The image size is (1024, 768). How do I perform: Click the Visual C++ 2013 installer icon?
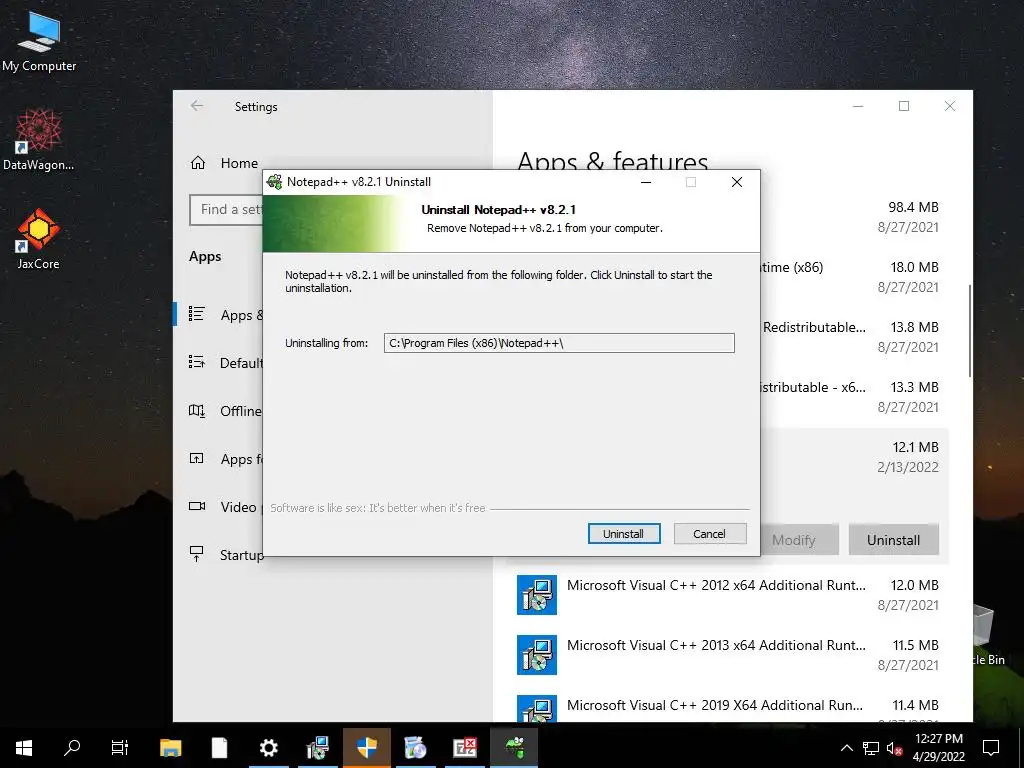(537, 655)
